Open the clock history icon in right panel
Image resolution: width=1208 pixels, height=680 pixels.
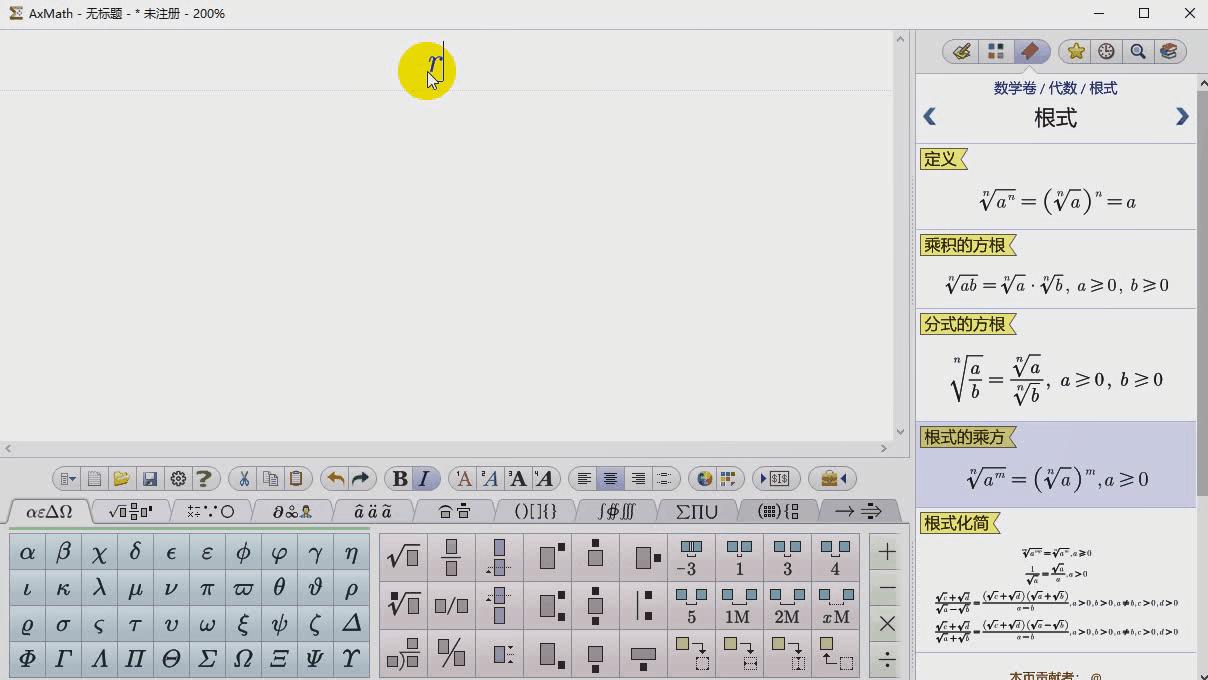pos(1106,50)
